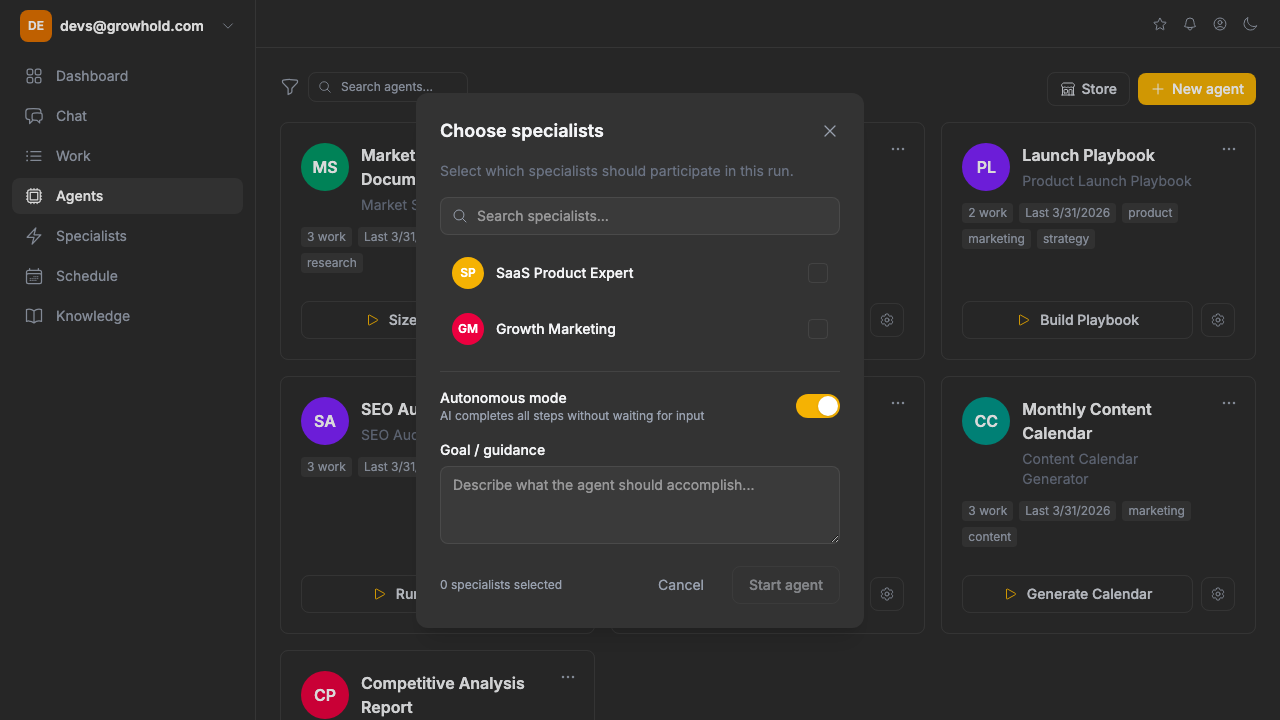The width and height of the screenshot is (1280, 720).
Task: Open settings gear on Monthly Content Calendar card
Action: tap(1218, 594)
